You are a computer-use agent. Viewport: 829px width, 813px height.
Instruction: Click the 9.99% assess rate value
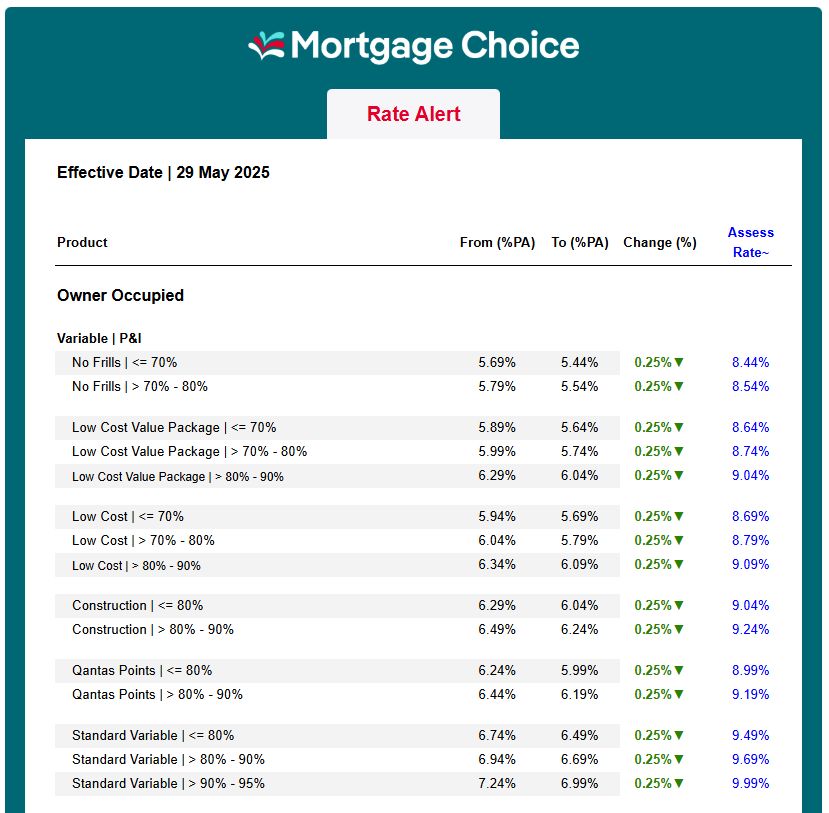750,784
